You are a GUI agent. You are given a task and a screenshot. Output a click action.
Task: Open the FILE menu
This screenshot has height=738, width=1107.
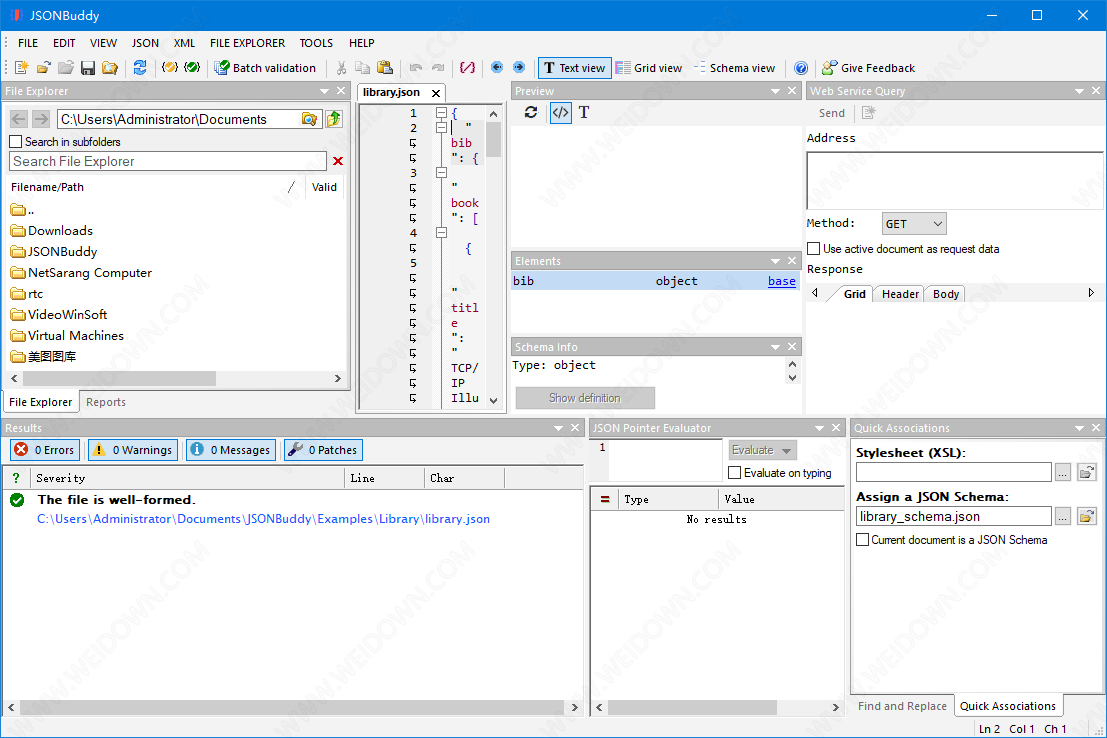coord(28,43)
